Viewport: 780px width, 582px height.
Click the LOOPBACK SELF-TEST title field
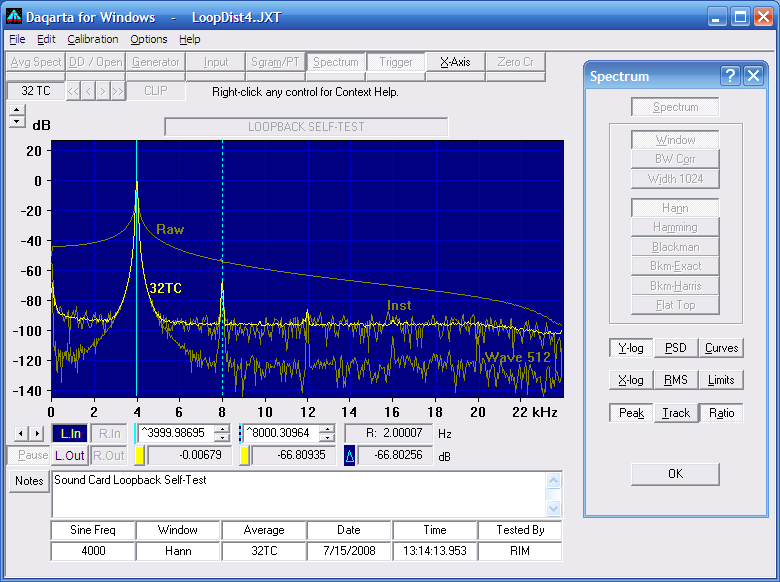[x=306, y=127]
